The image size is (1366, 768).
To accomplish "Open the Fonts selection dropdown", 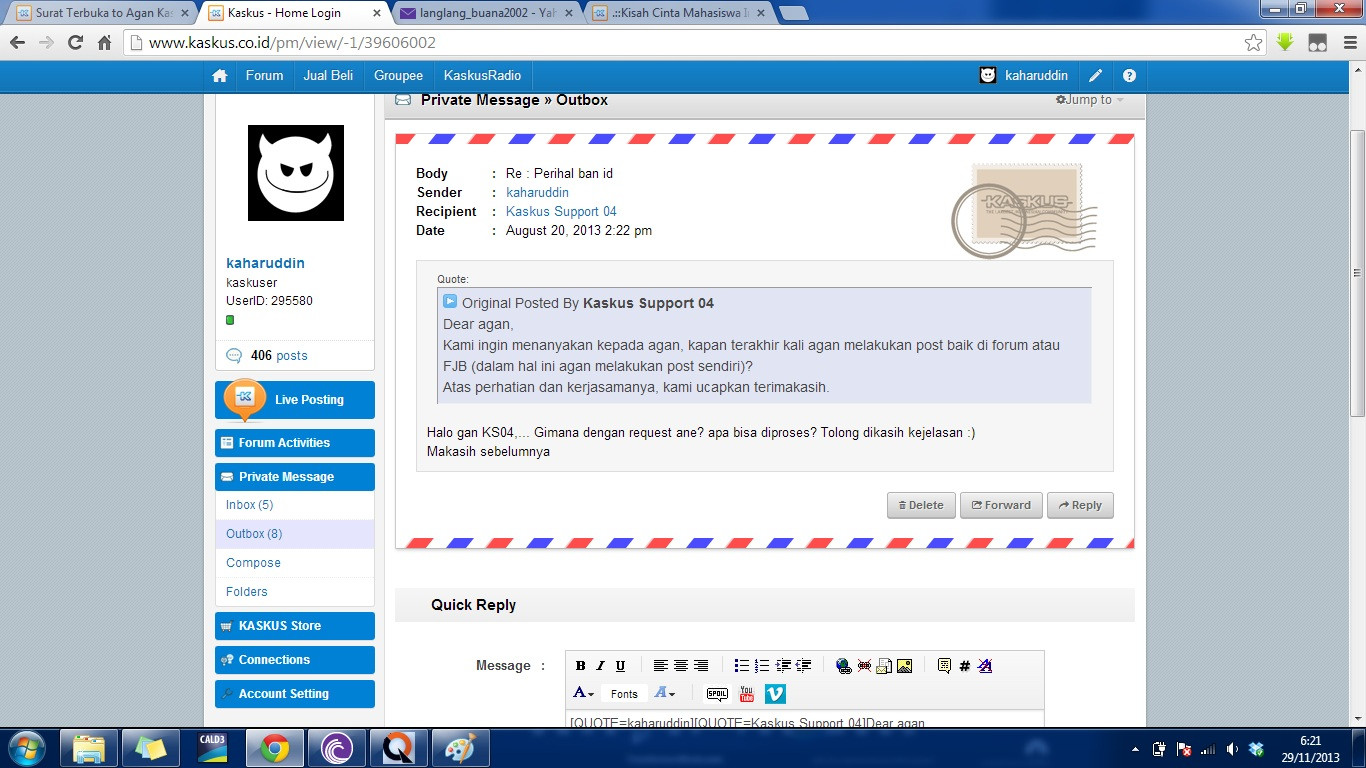I will pyautogui.click(x=624, y=694).
